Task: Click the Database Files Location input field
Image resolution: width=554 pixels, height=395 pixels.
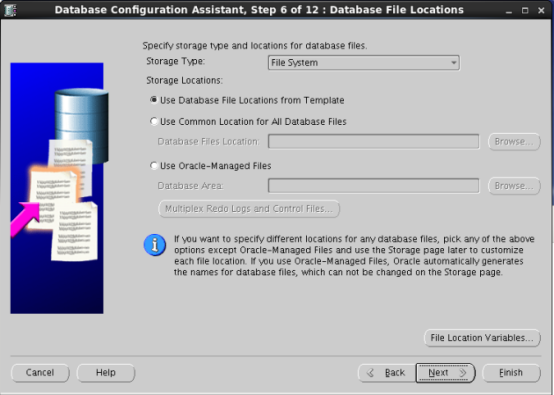Action: coord(373,141)
